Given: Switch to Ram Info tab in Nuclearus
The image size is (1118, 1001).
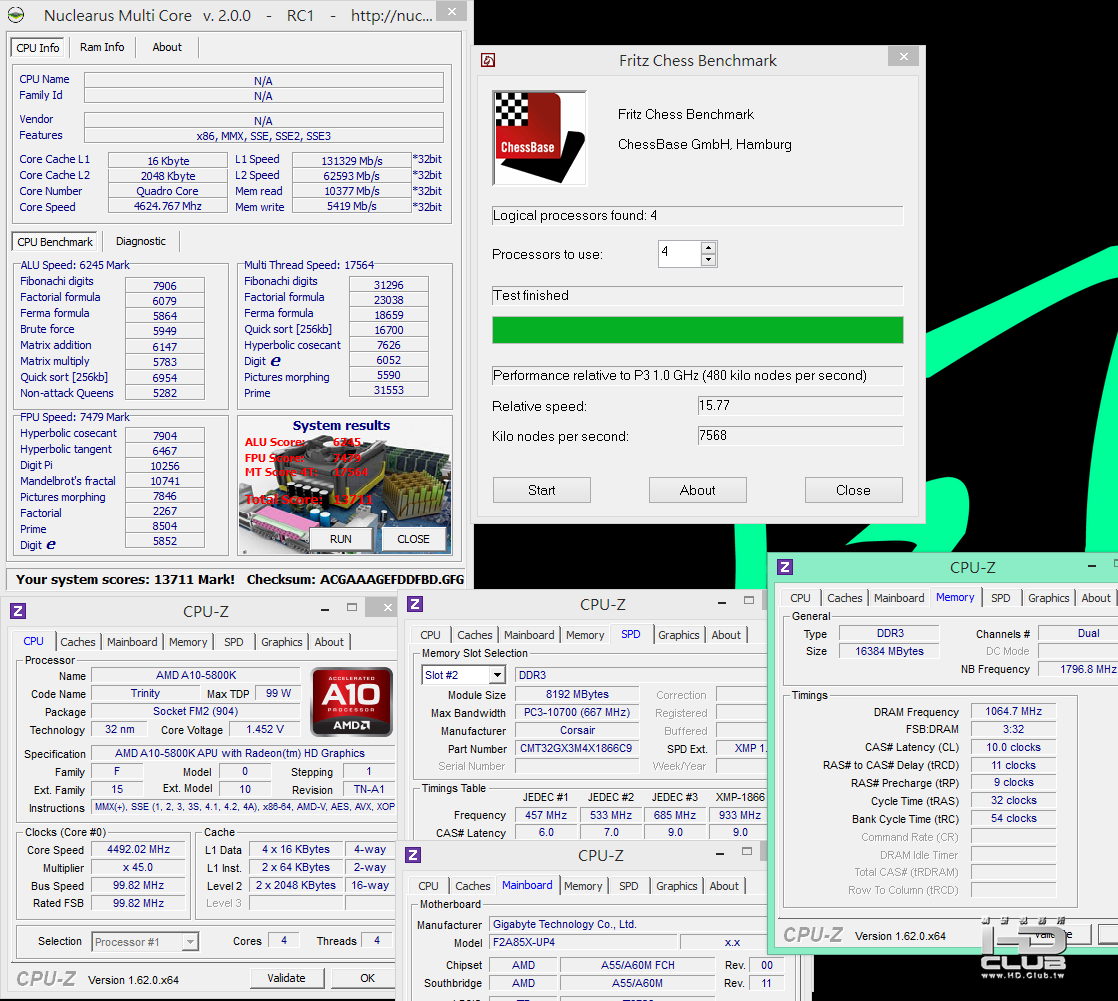Looking at the screenshot, I should tap(102, 47).
